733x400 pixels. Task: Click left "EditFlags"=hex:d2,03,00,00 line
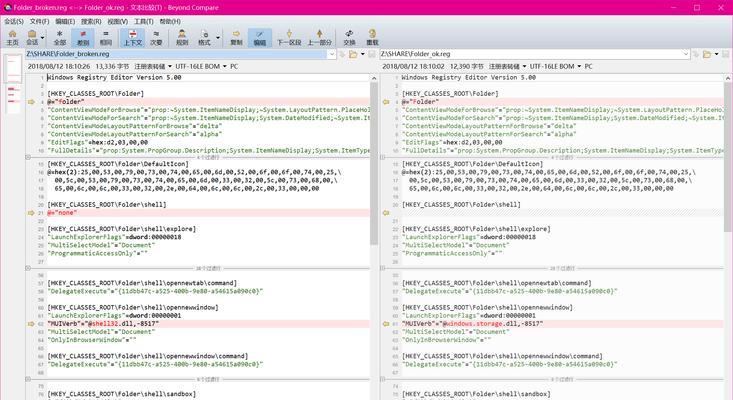tap(97, 142)
